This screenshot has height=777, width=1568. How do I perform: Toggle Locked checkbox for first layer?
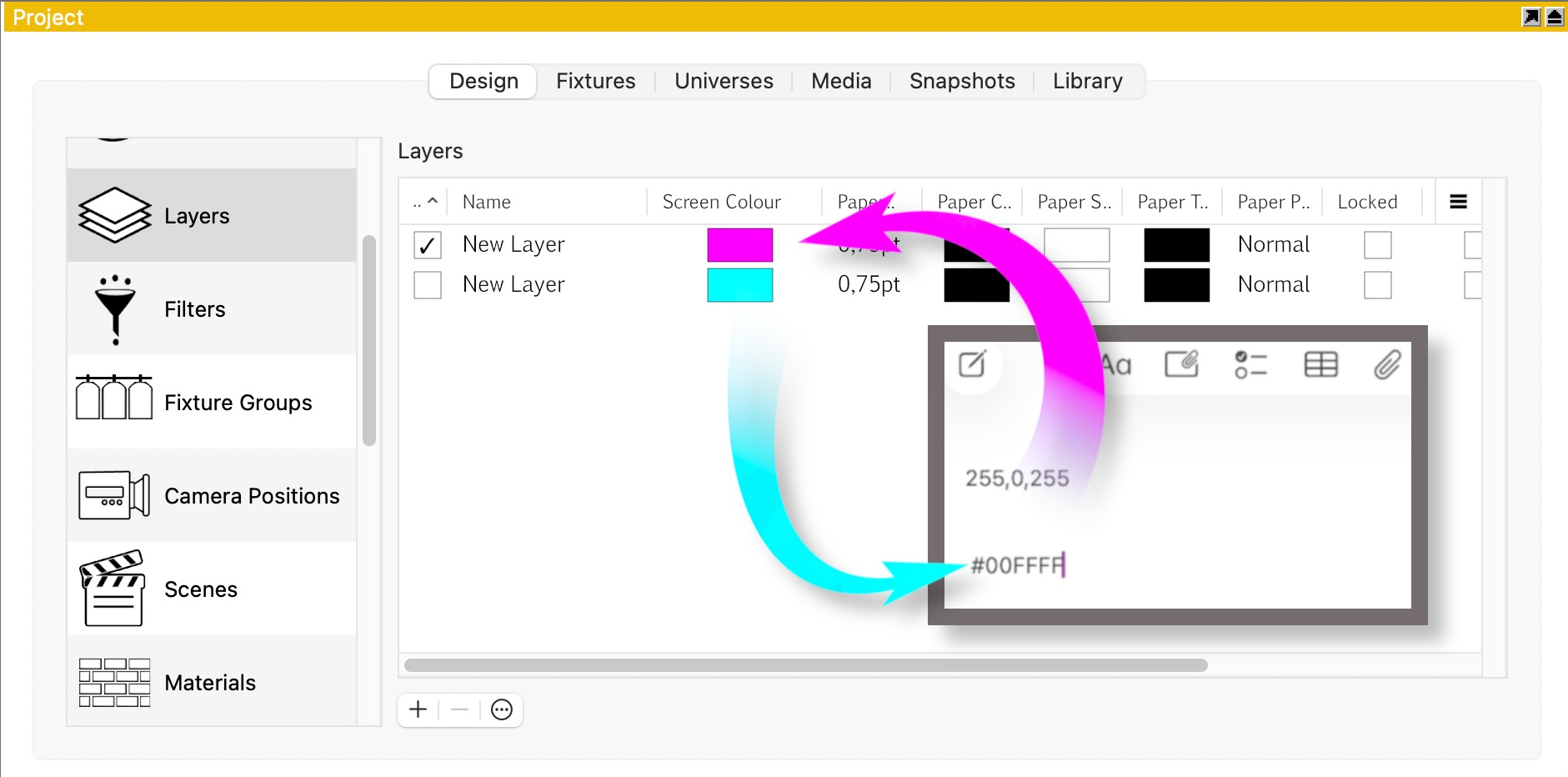click(1377, 245)
